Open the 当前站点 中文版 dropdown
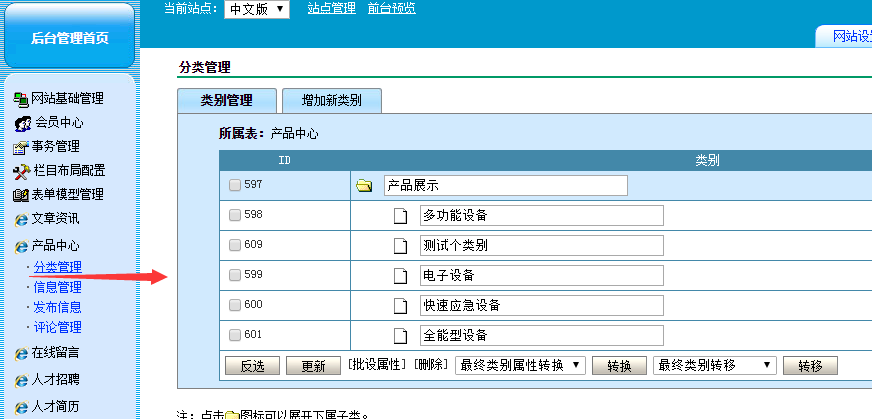 (x=242, y=9)
